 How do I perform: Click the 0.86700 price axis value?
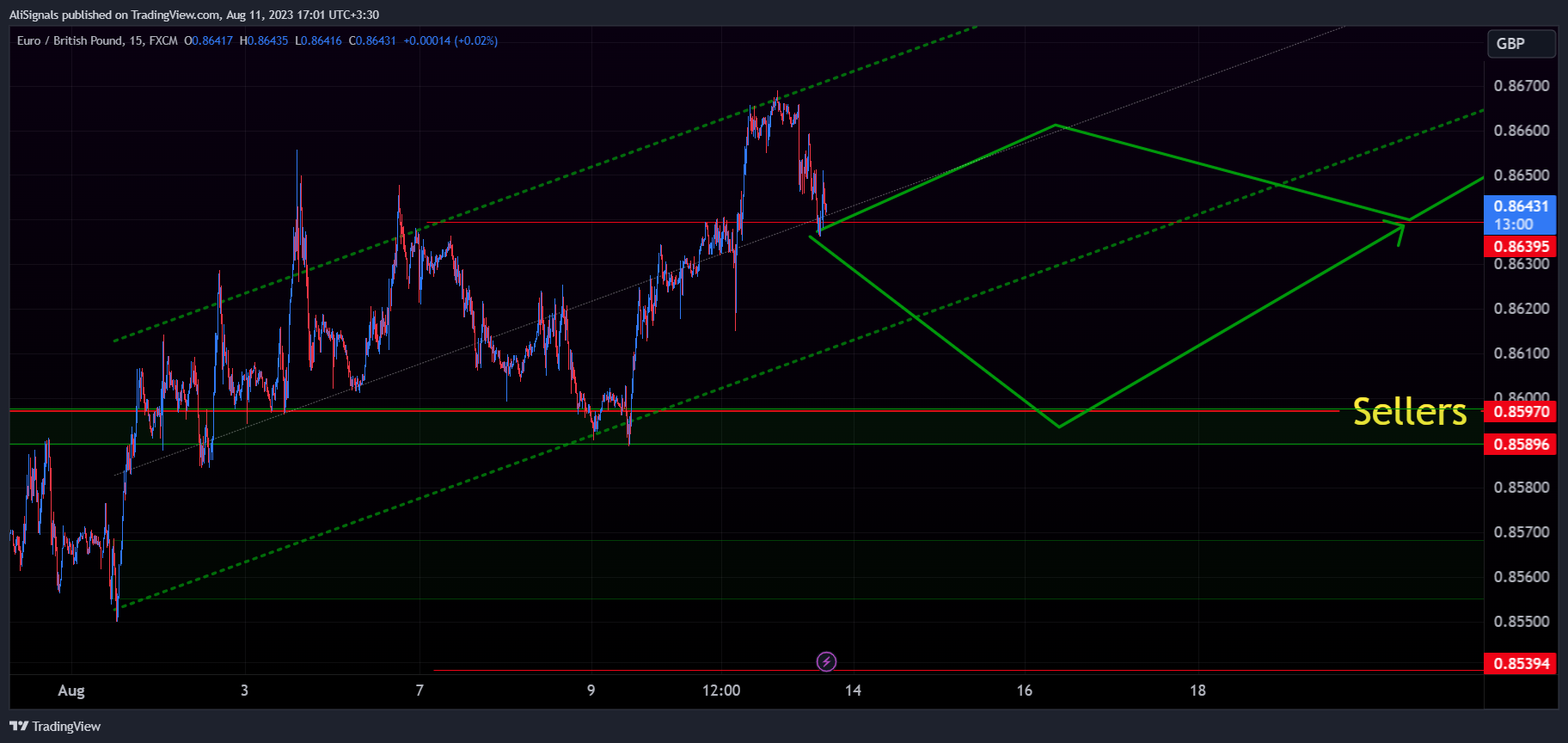(1522, 86)
